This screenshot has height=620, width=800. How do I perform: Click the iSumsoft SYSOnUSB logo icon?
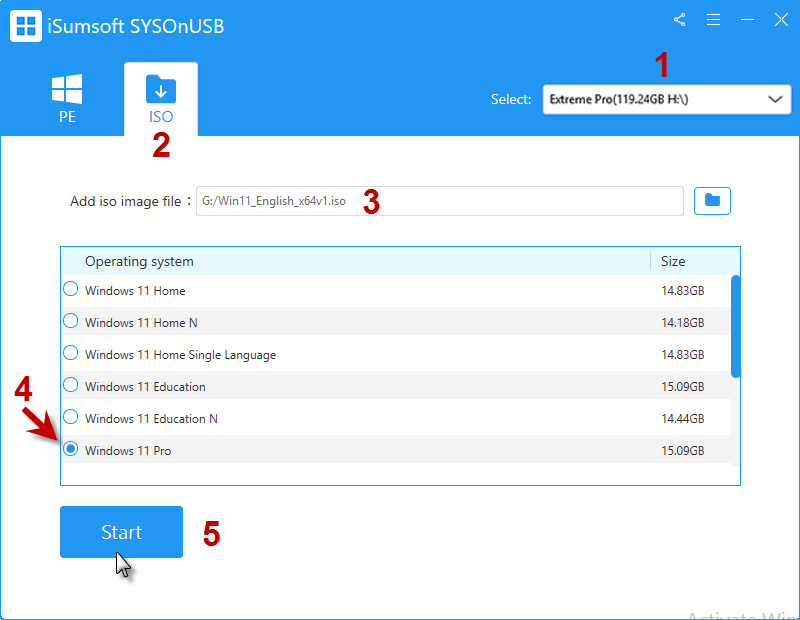26,26
